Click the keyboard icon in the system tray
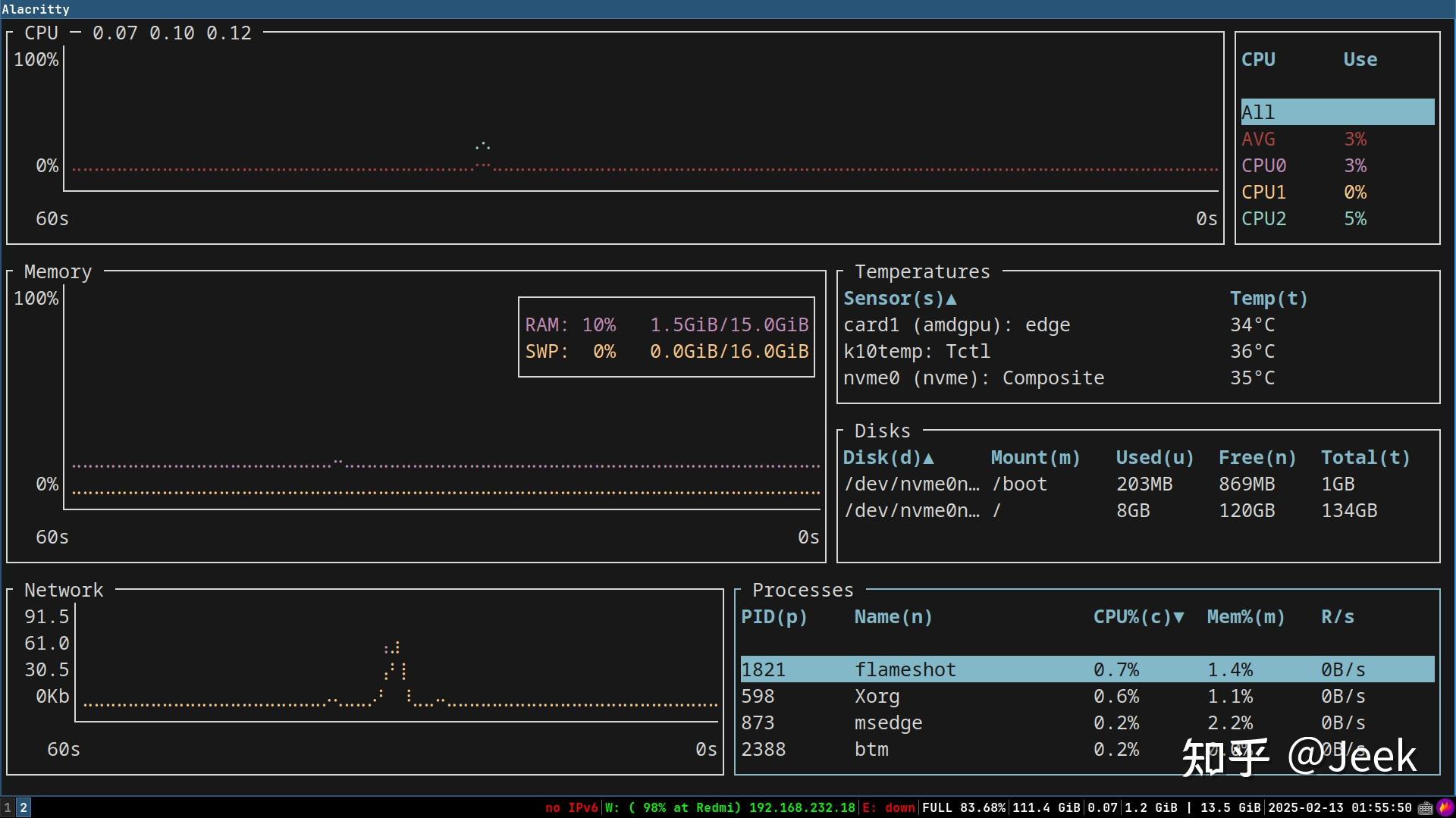The height and width of the screenshot is (818, 1456). point(1426,808)
